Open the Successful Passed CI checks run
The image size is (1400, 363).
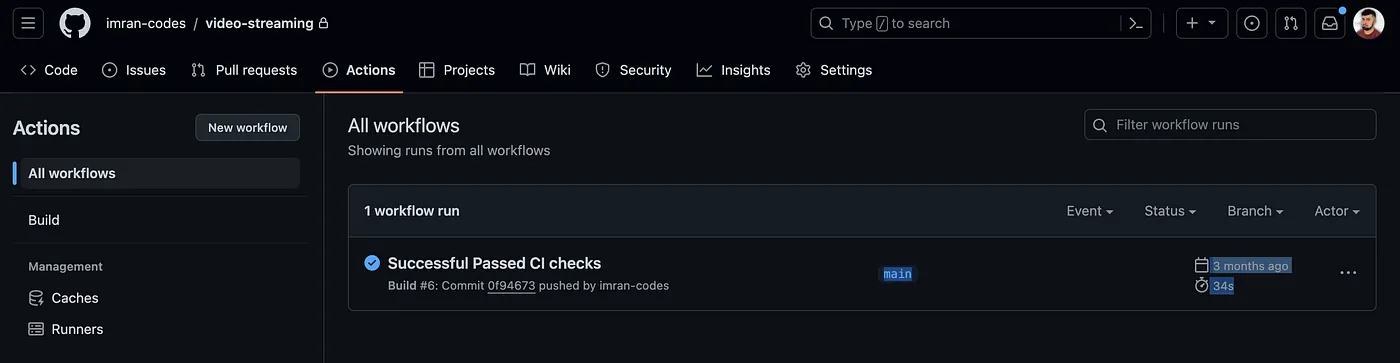point(494,263)
